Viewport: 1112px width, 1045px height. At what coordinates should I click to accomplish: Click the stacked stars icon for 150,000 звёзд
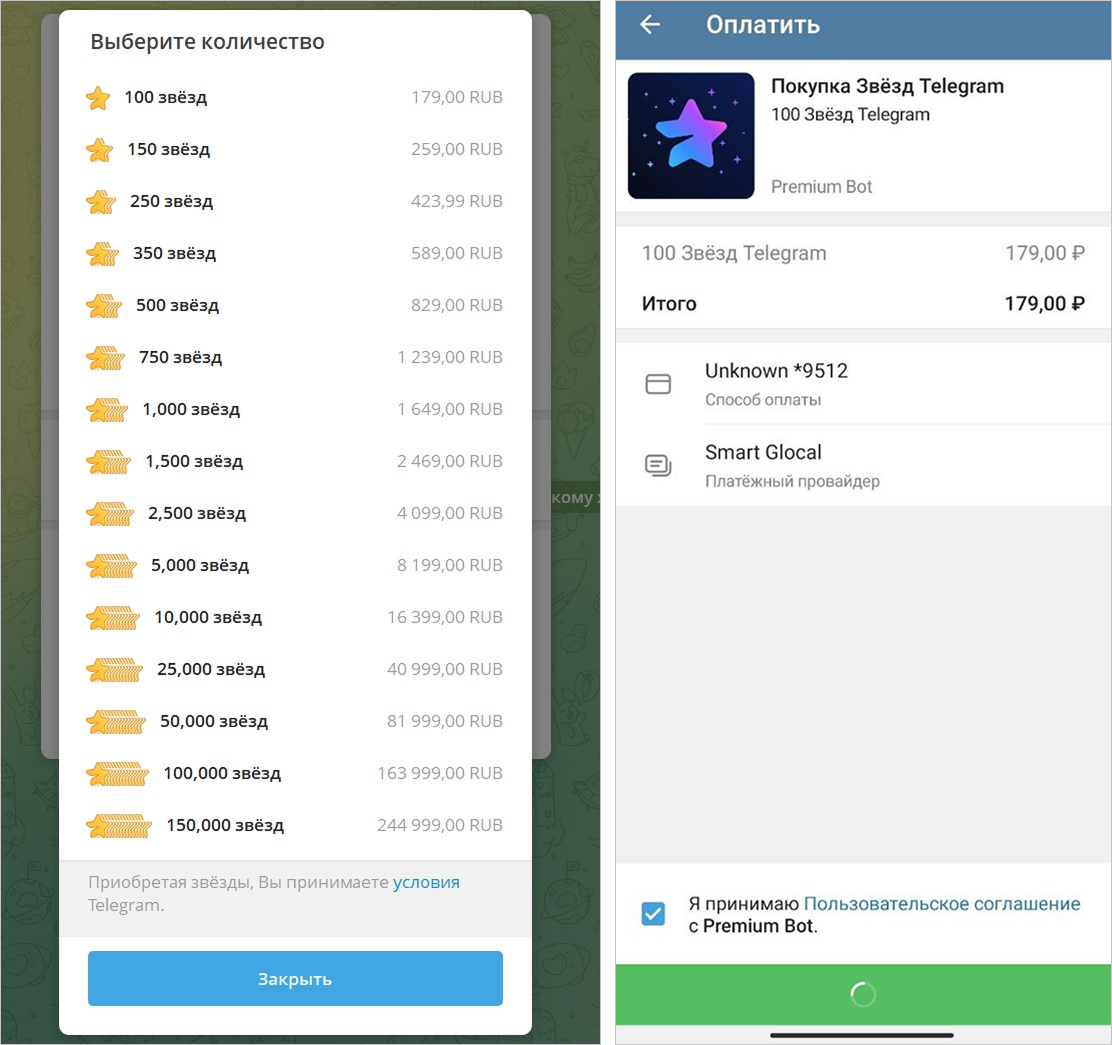(x=118, y=826)
